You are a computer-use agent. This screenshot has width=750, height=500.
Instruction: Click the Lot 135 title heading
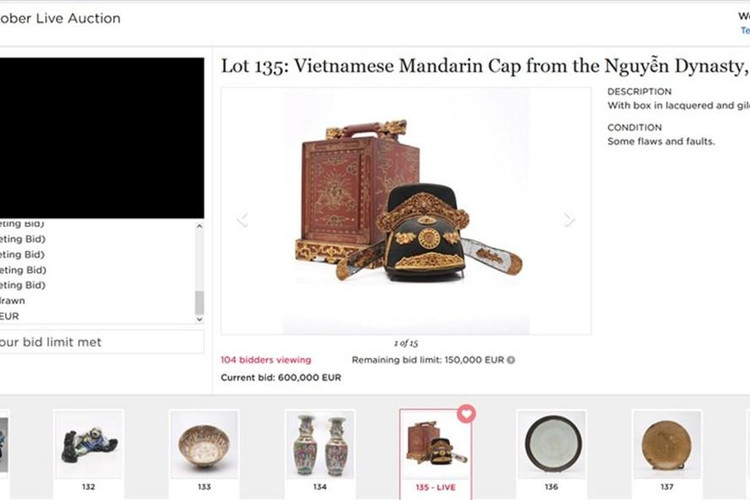[x=485, y=67]
